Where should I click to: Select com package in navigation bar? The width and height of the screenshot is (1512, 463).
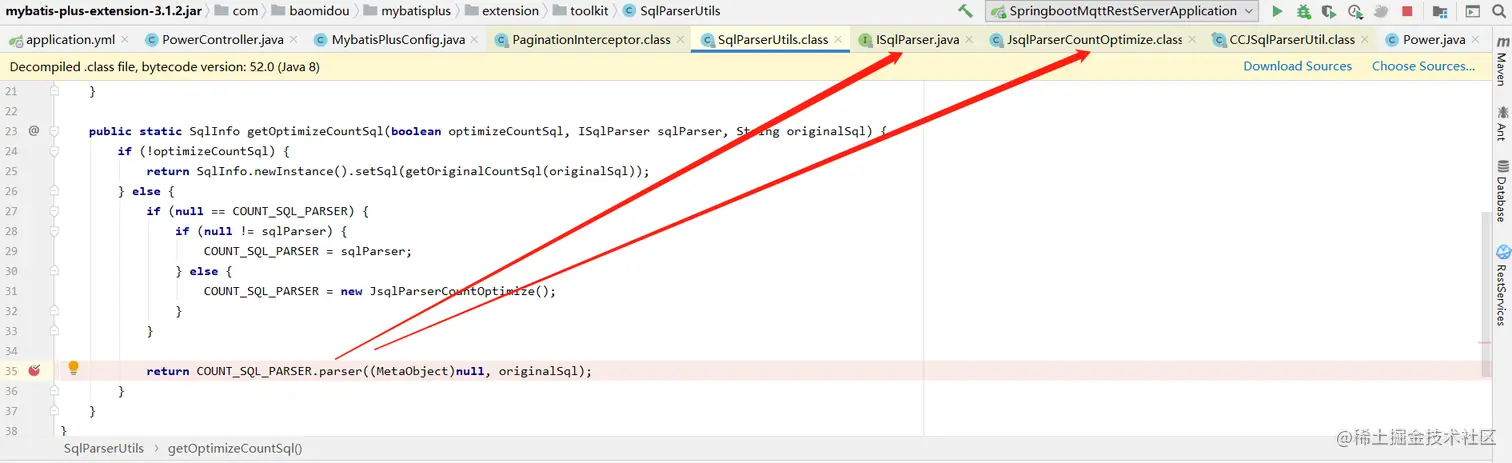[x=236, y=11]
